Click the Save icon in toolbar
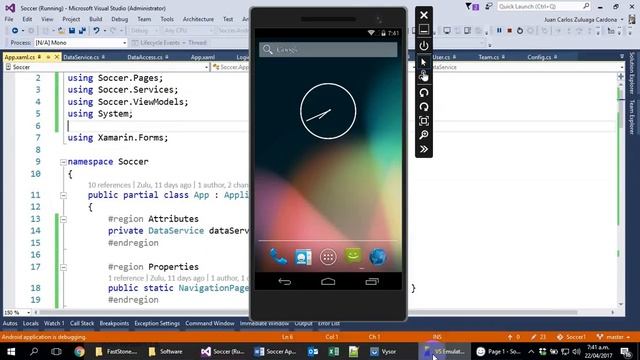Viewport: 640px width, 360px height. point(72,31)
